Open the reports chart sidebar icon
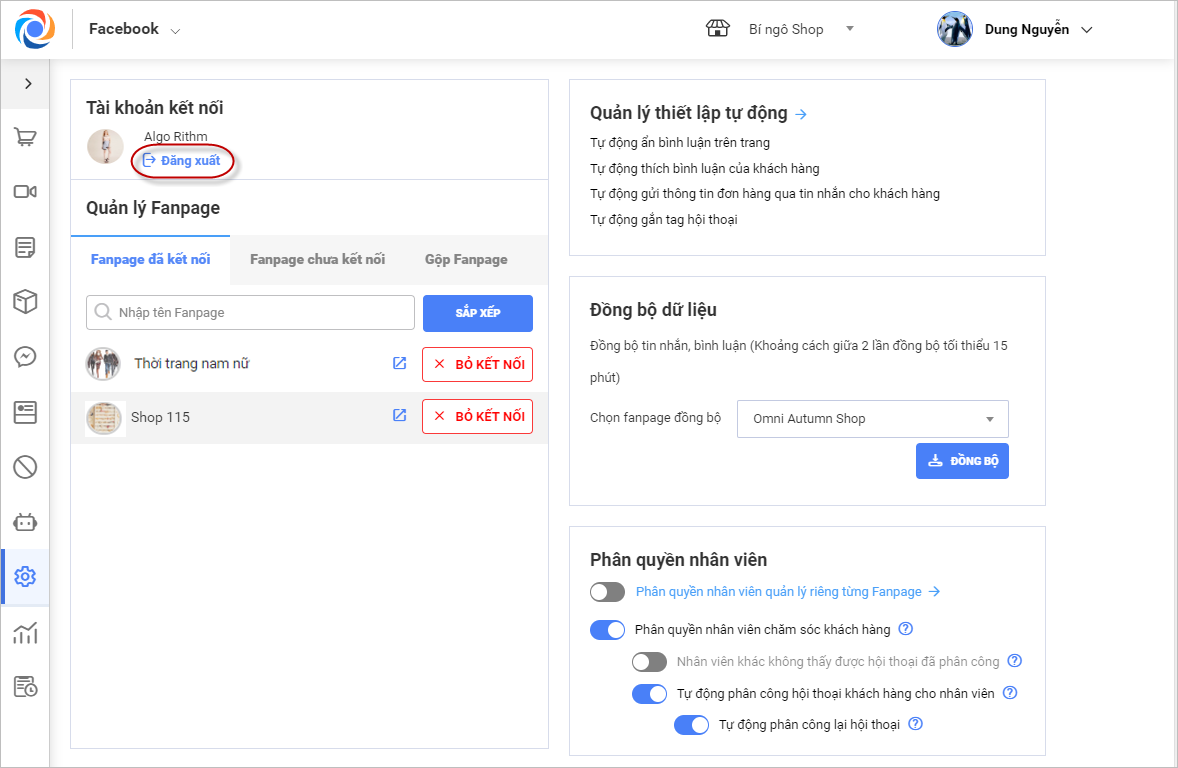The image size is (1178, 768). [x=25, y=632]
